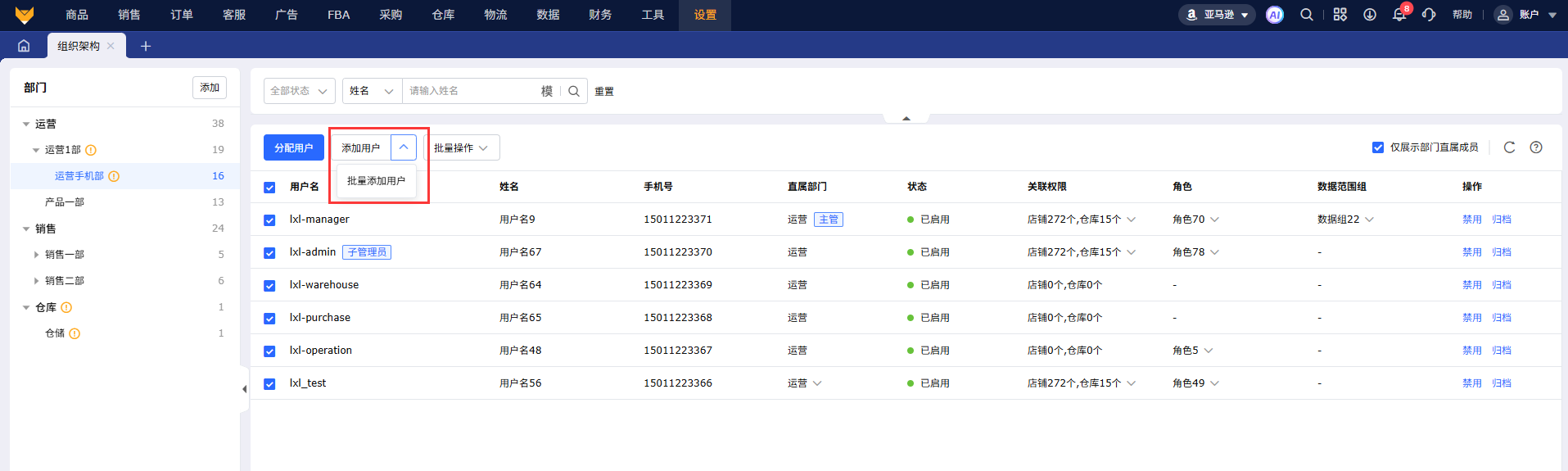1568x471 pixels.
Task: Toggle the select-all header checkbox
Action: pyautogui.click(x=269, y=187)
